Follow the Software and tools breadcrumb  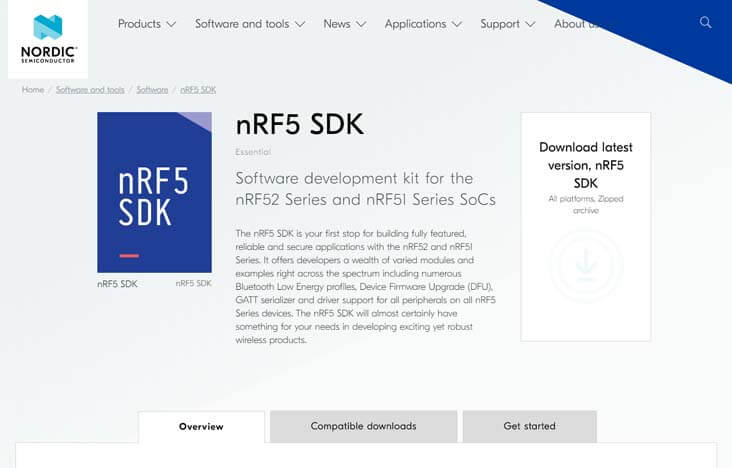(90, 90)
